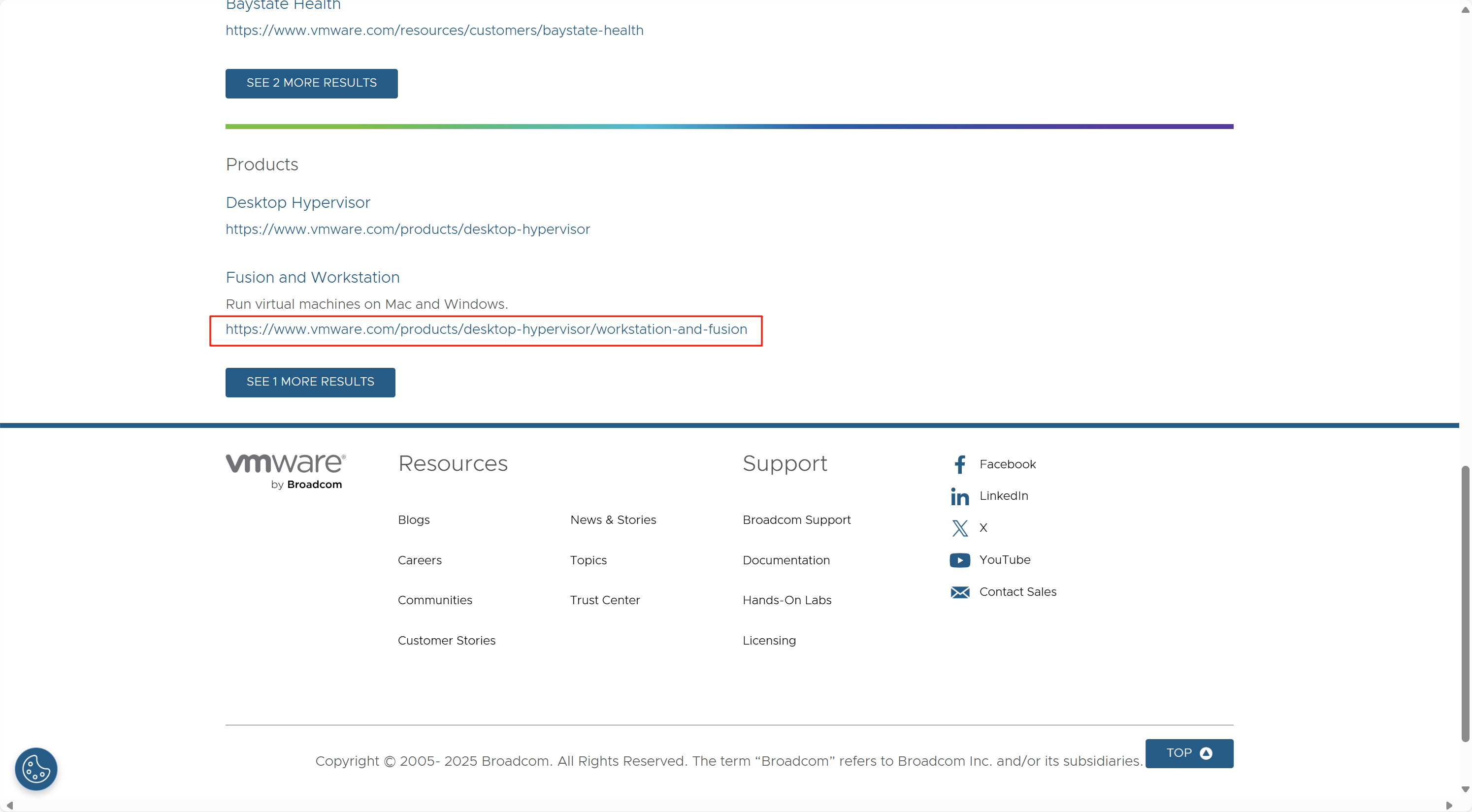Open Hands-On Labs link
Screen dimensions: 1472x812
pyautogui.click(x=786, y=600)
